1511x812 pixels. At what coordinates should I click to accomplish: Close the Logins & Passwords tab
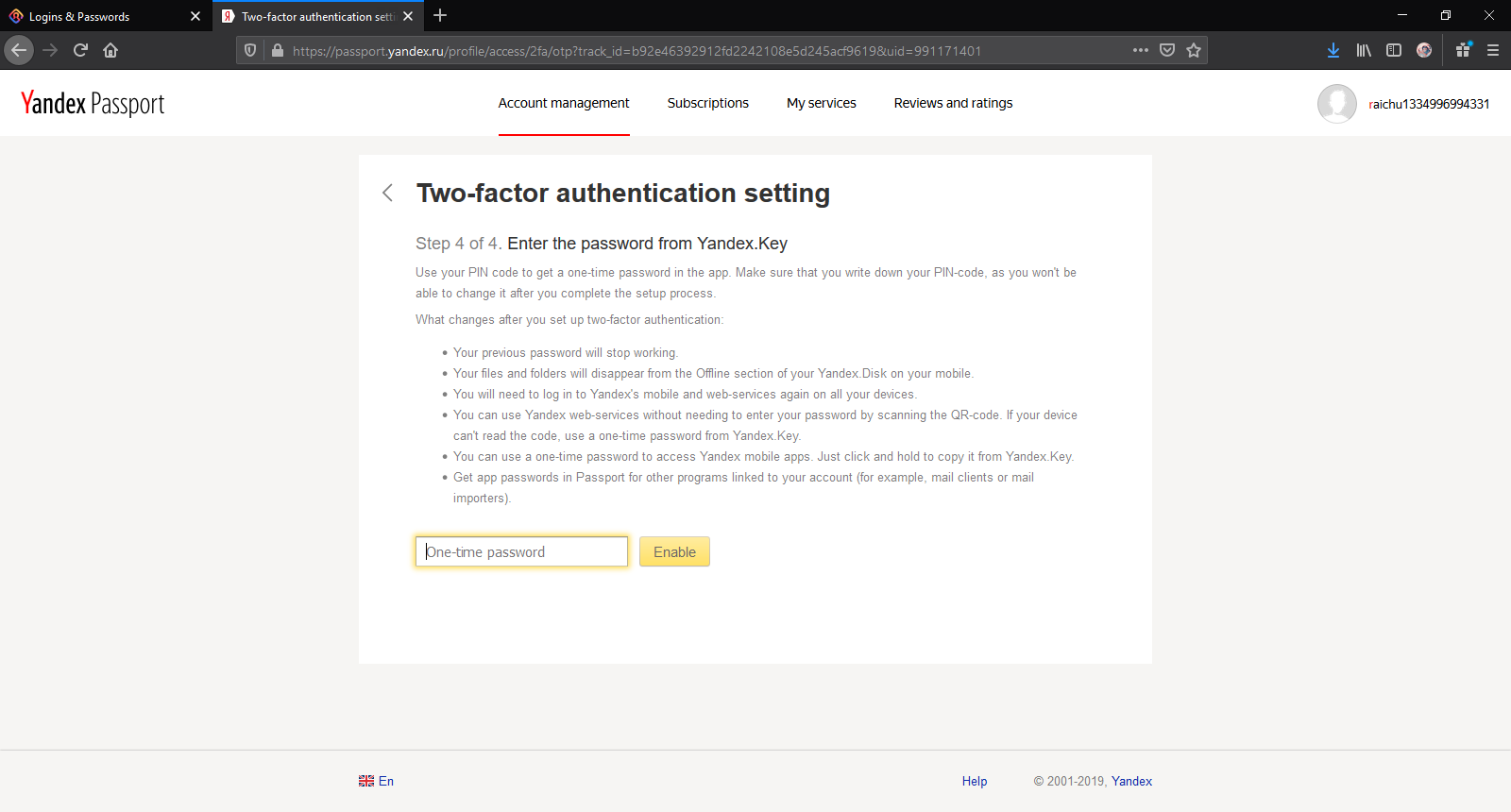(x=195, y=16)
